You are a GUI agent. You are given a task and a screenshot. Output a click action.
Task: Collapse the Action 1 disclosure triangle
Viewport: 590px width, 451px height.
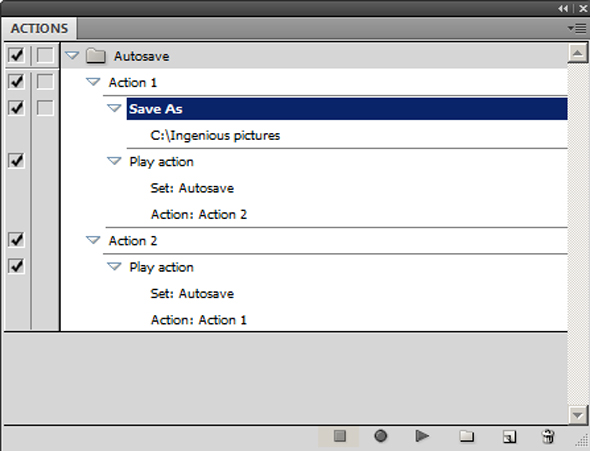click(93, 82)
